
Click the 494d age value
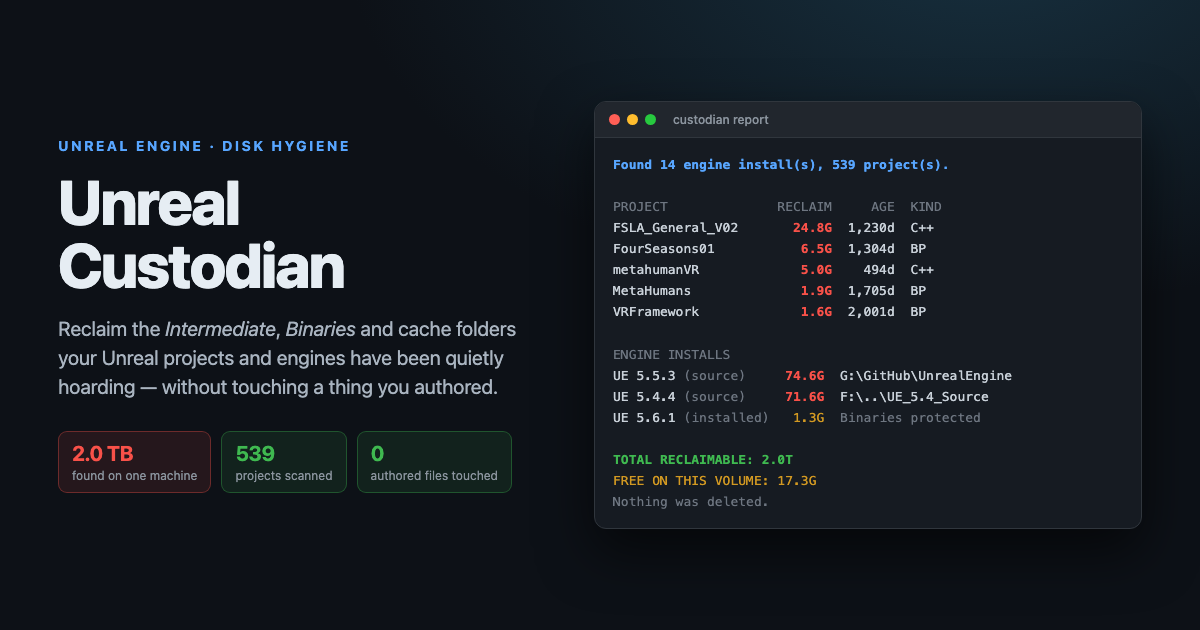coord(879,270)
